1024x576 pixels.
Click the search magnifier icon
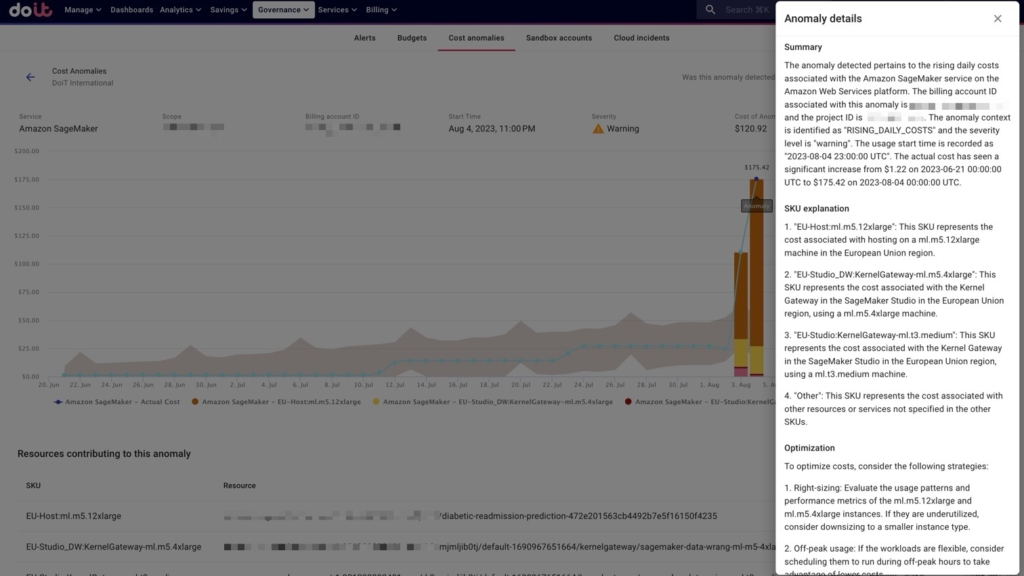[710, 10]
